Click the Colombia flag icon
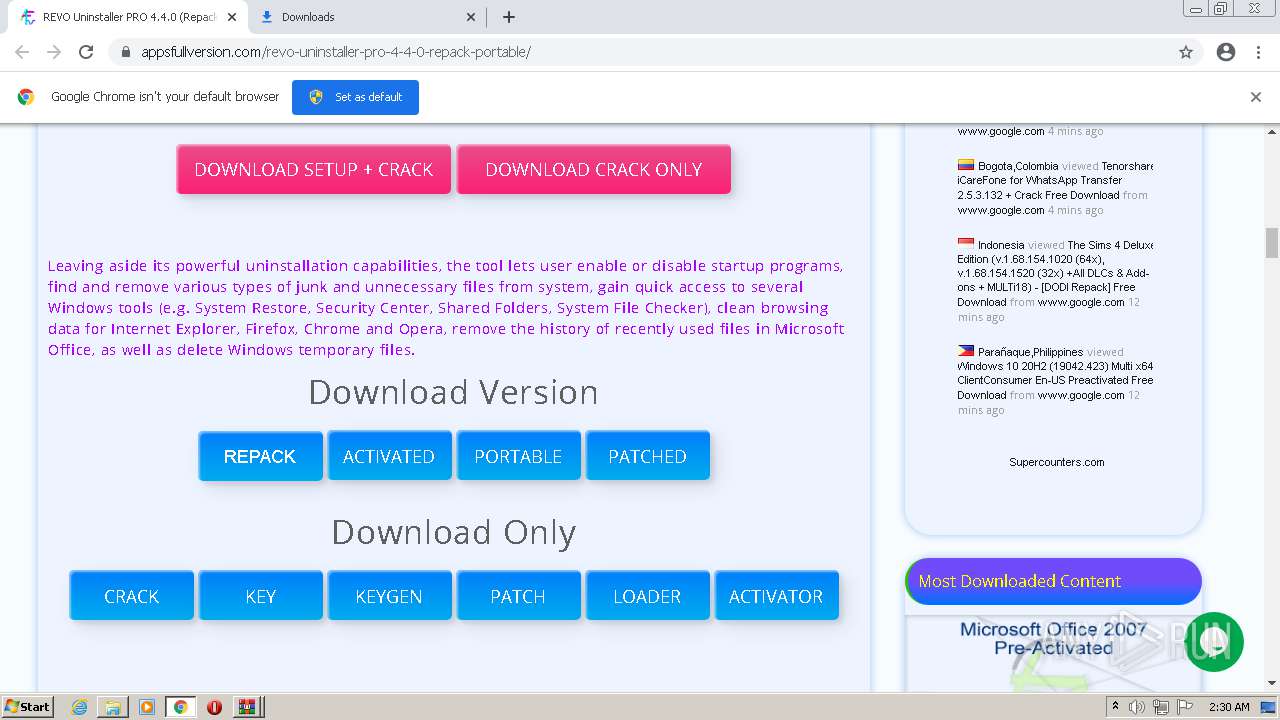The image size is (1280, 720). click(966, 166)
